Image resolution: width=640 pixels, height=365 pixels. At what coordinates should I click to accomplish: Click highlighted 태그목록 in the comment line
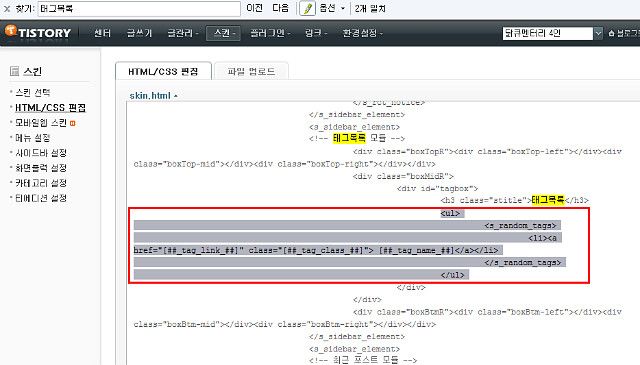349,138
